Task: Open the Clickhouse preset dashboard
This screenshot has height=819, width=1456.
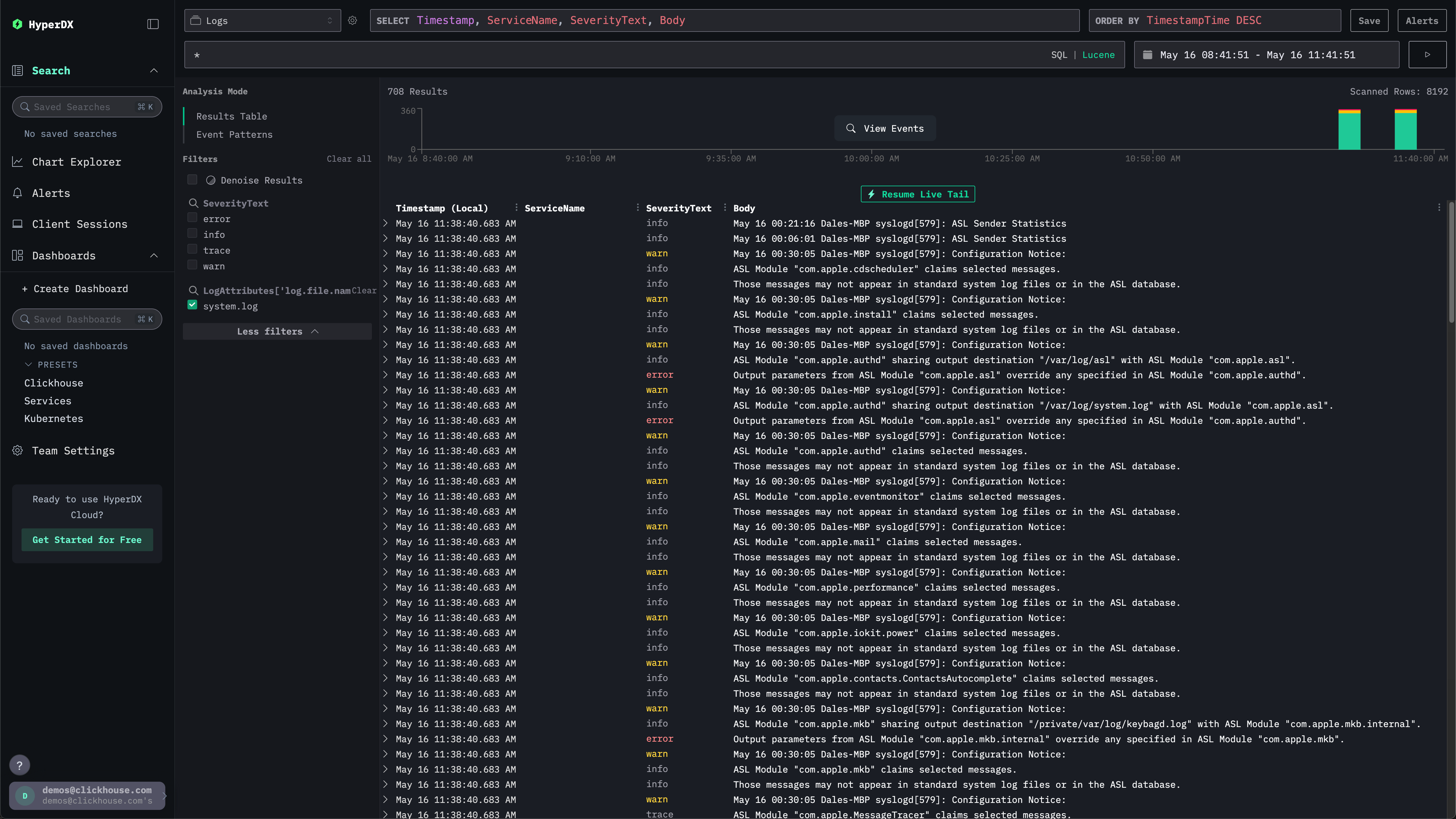Action: 53,383
